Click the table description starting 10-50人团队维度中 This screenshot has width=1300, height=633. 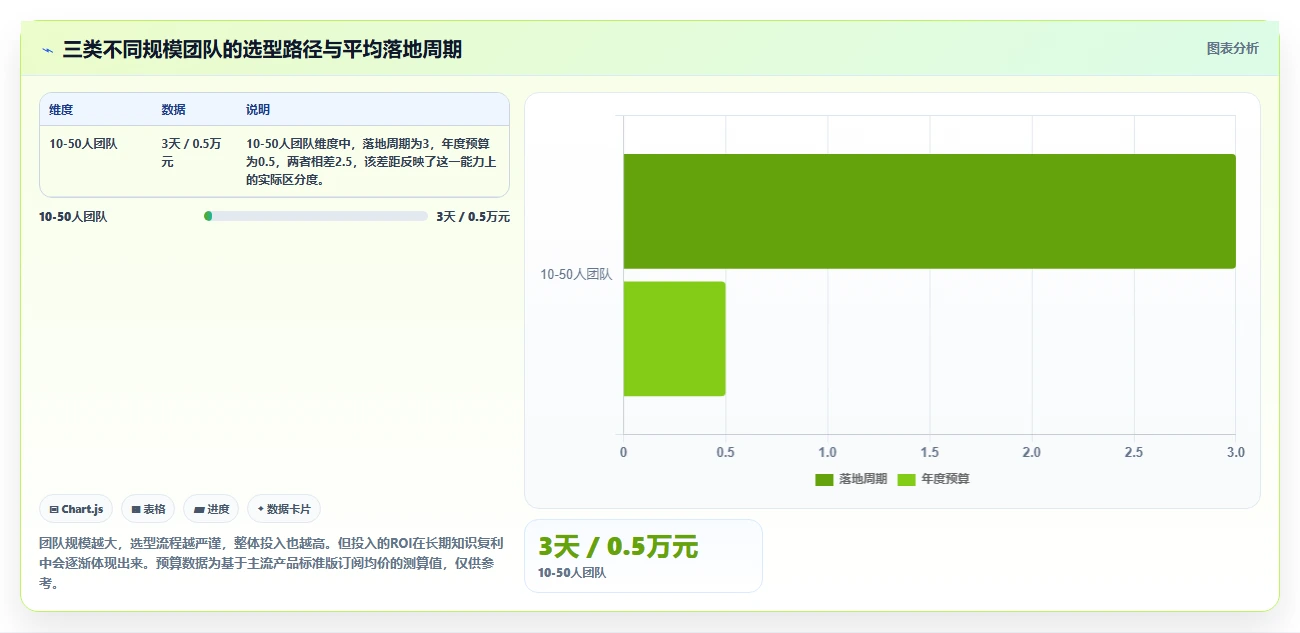click(371, 162)
